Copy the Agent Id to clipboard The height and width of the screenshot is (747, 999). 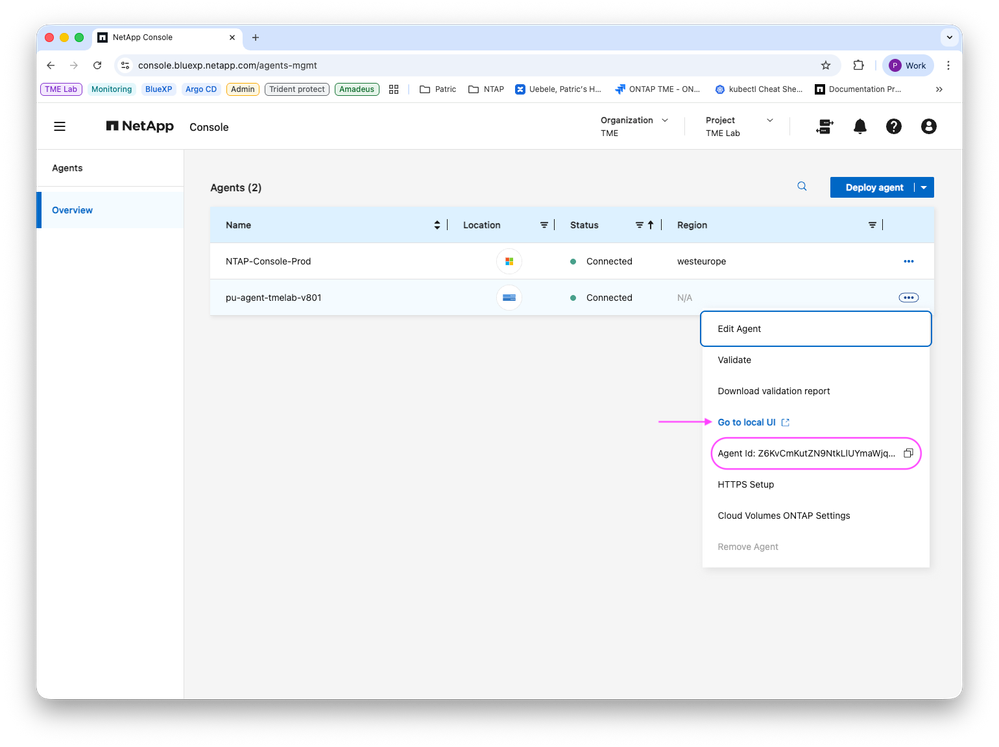(x=909, y=453)
